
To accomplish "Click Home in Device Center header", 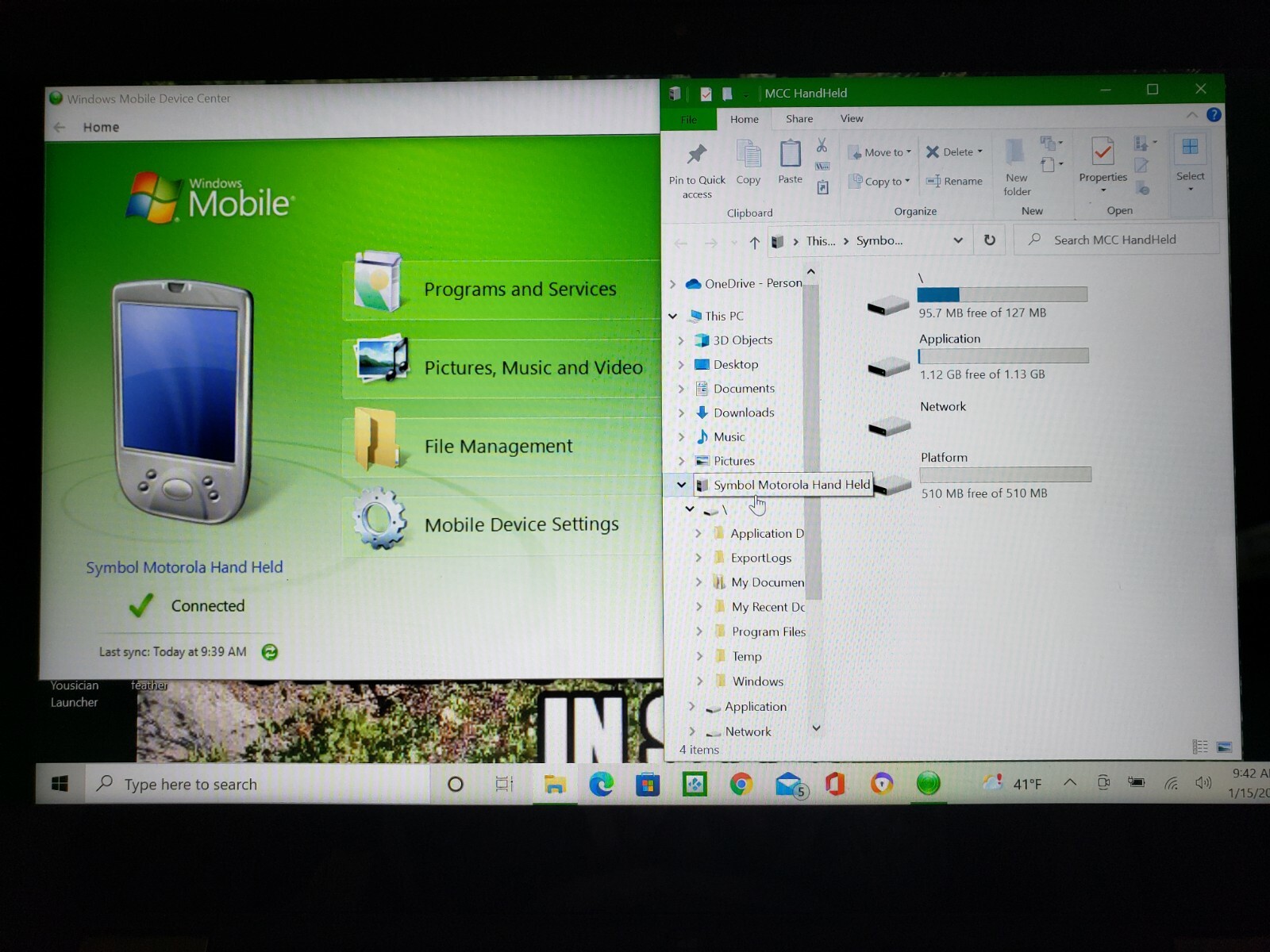I will click(101, 127).
